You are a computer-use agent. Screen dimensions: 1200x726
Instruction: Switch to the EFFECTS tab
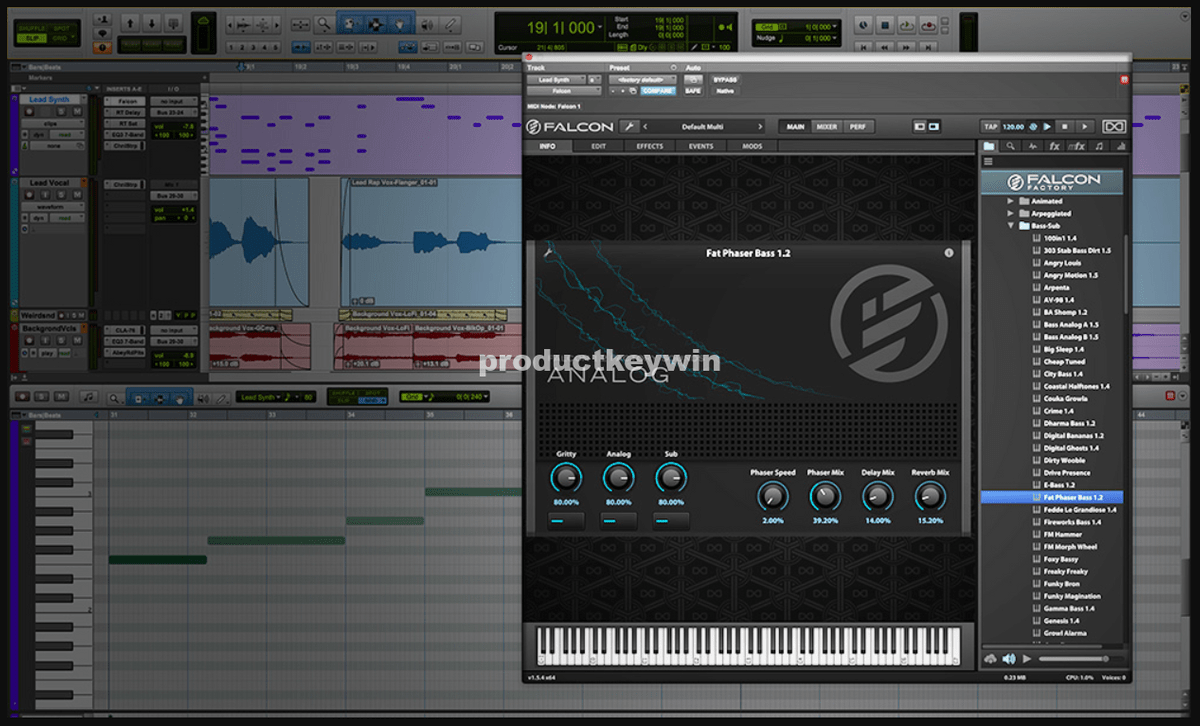tap(649, 146)
